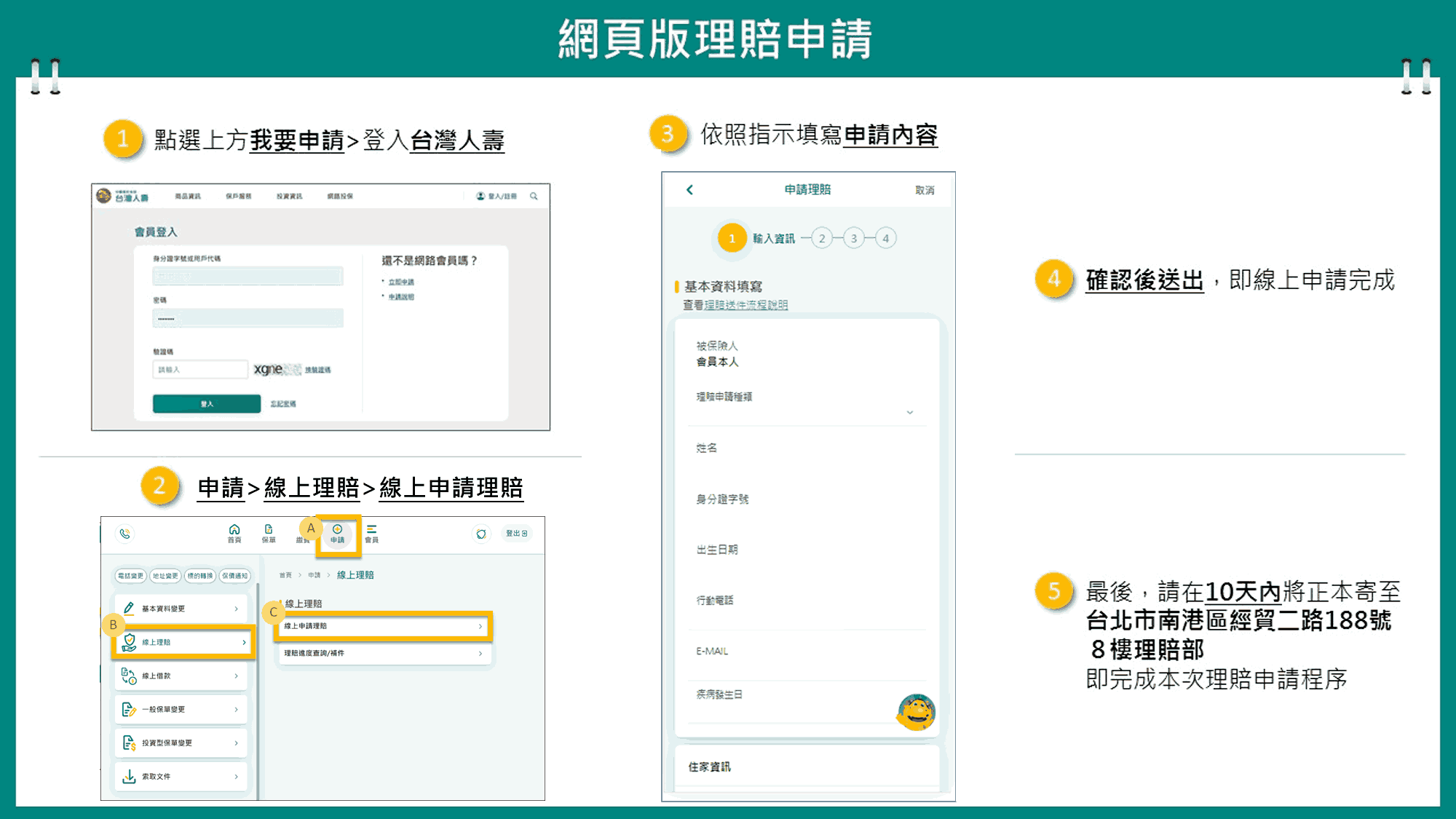Click the captcha image showing xgne
The image size is (1456, 819).
277,369
